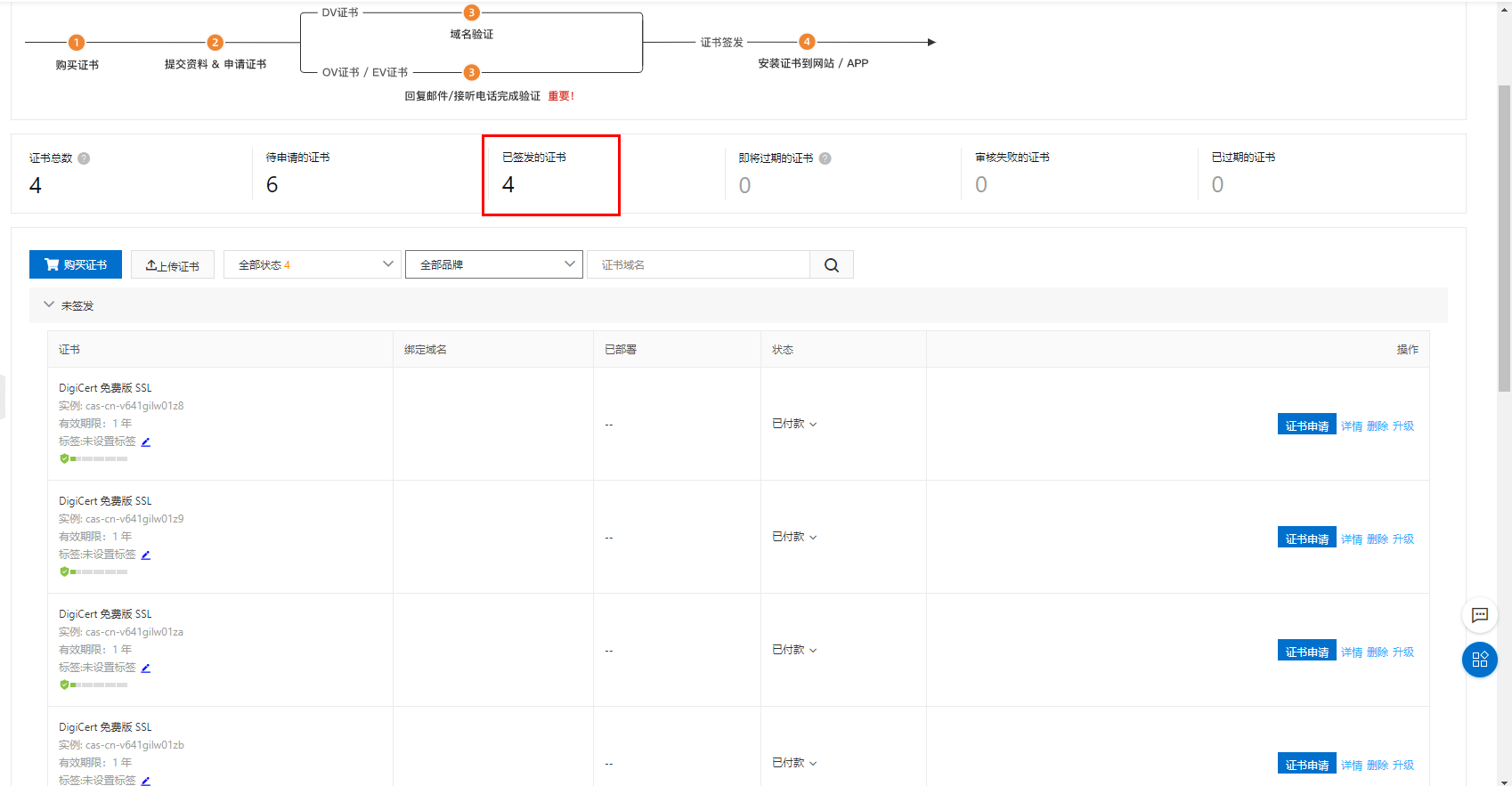
Task: Click green shield icon for cas-cn-v641gilw01z9
Action: [x=64, y=571]
